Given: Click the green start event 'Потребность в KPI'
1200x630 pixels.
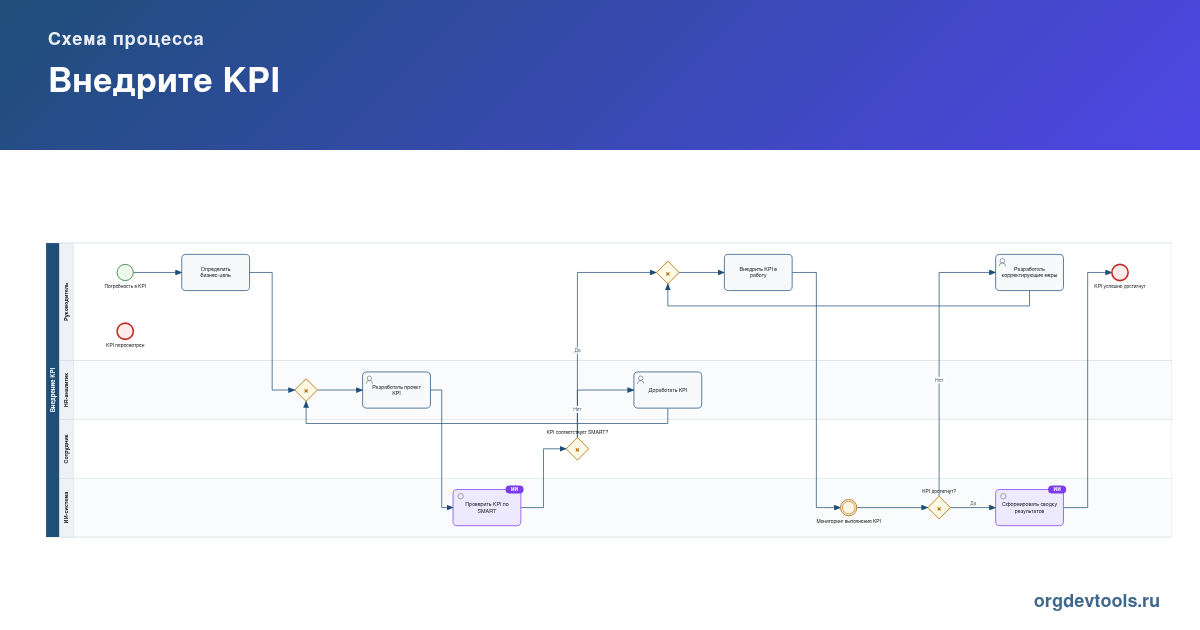Looking at the screenshot, I should 125,272.
